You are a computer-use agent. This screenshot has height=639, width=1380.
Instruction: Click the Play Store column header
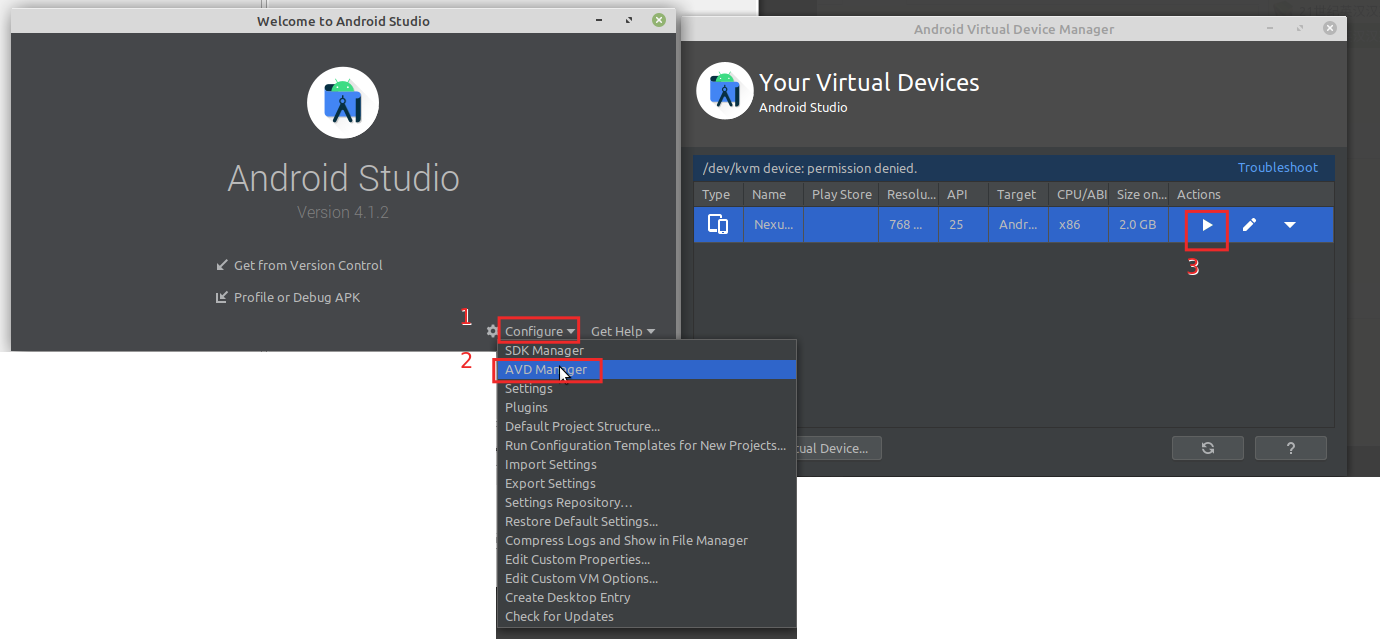841,195
